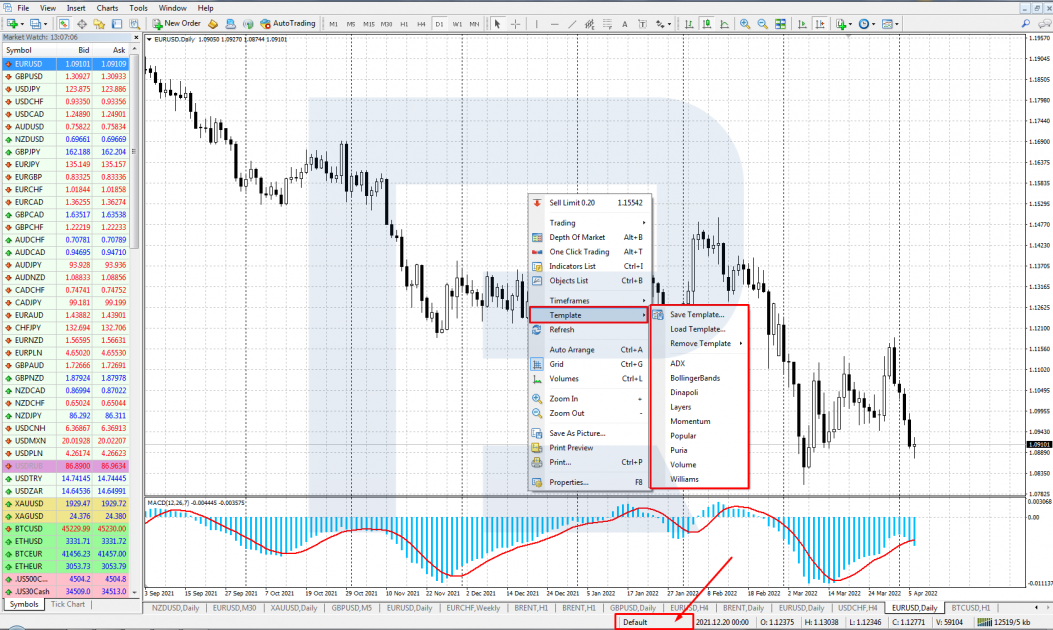The height and width of the screenshot is (630, 1053).
Task: Apply the BollingerBands template
Action: [700, 378]
